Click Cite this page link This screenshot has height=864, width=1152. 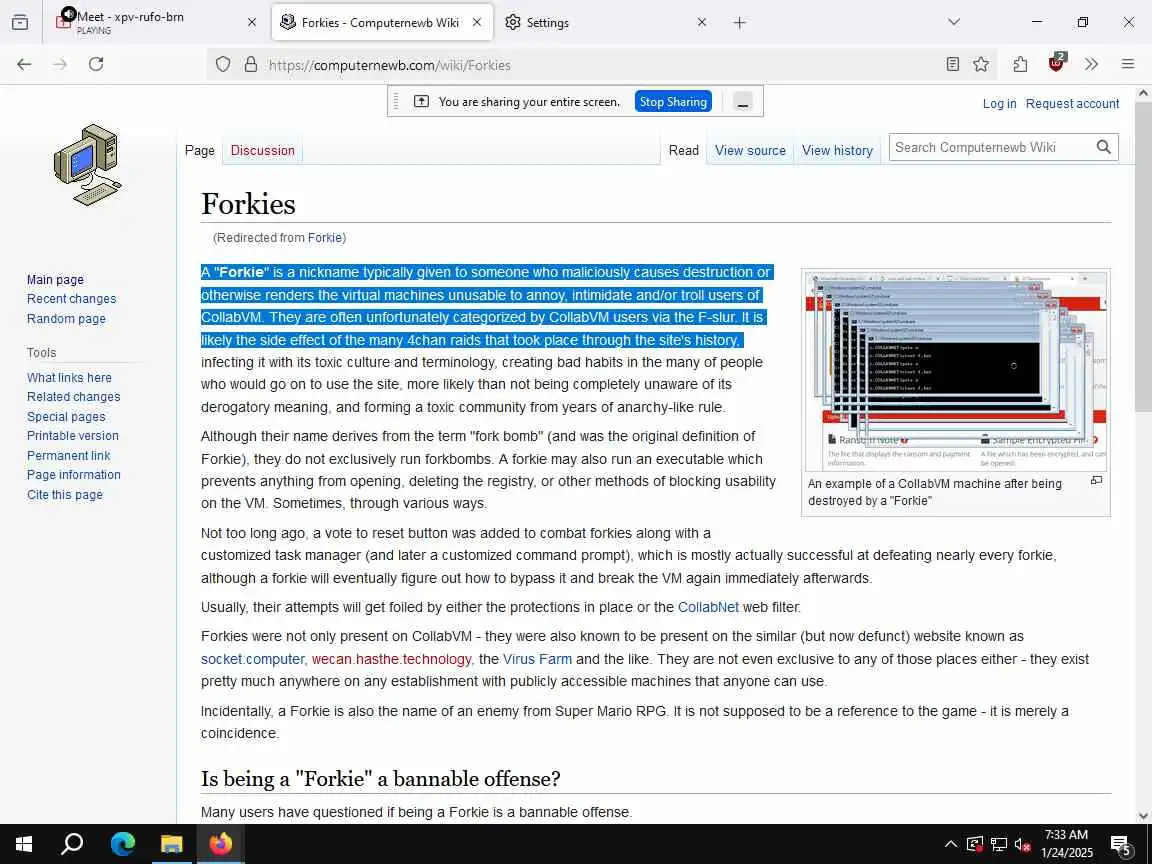click(x=65, y=495)
